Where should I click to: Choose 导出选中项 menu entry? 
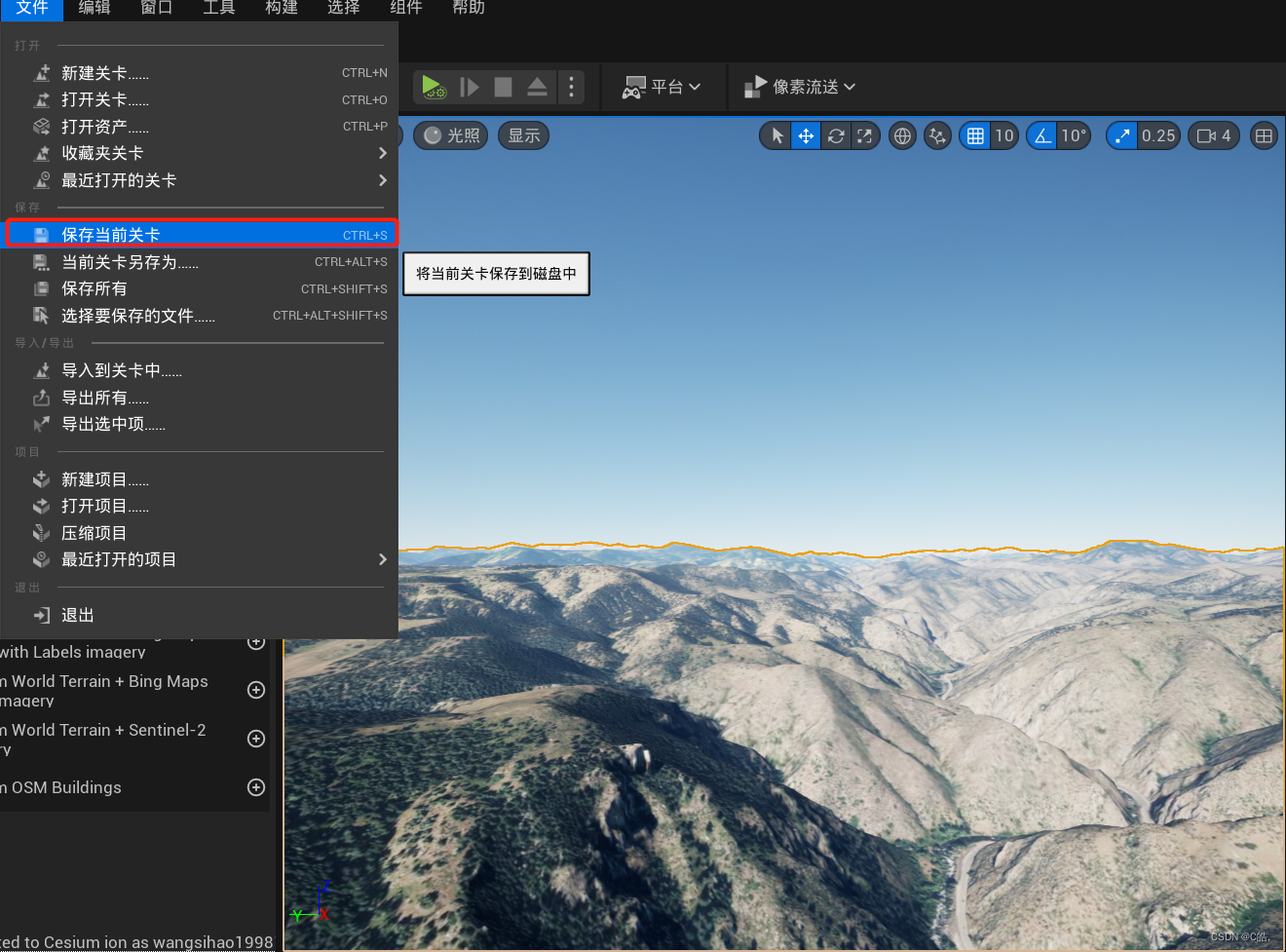pyautogui.click(x=199, y=424)
